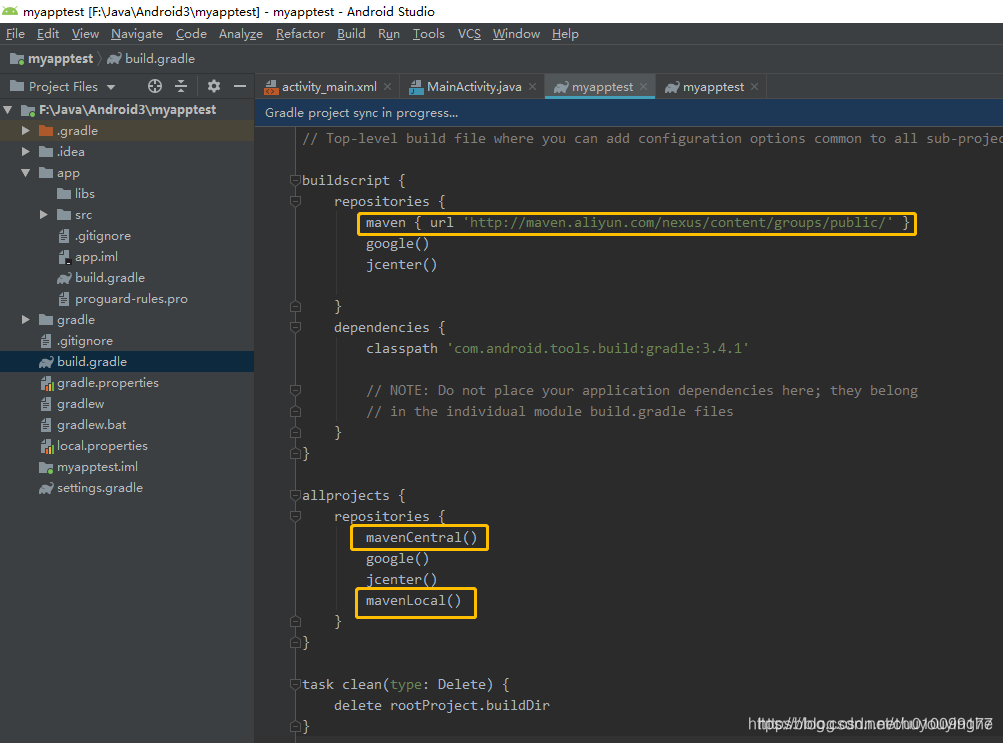Select gradle.properties file
This screenshot has height=743, width=1003.
99,383
